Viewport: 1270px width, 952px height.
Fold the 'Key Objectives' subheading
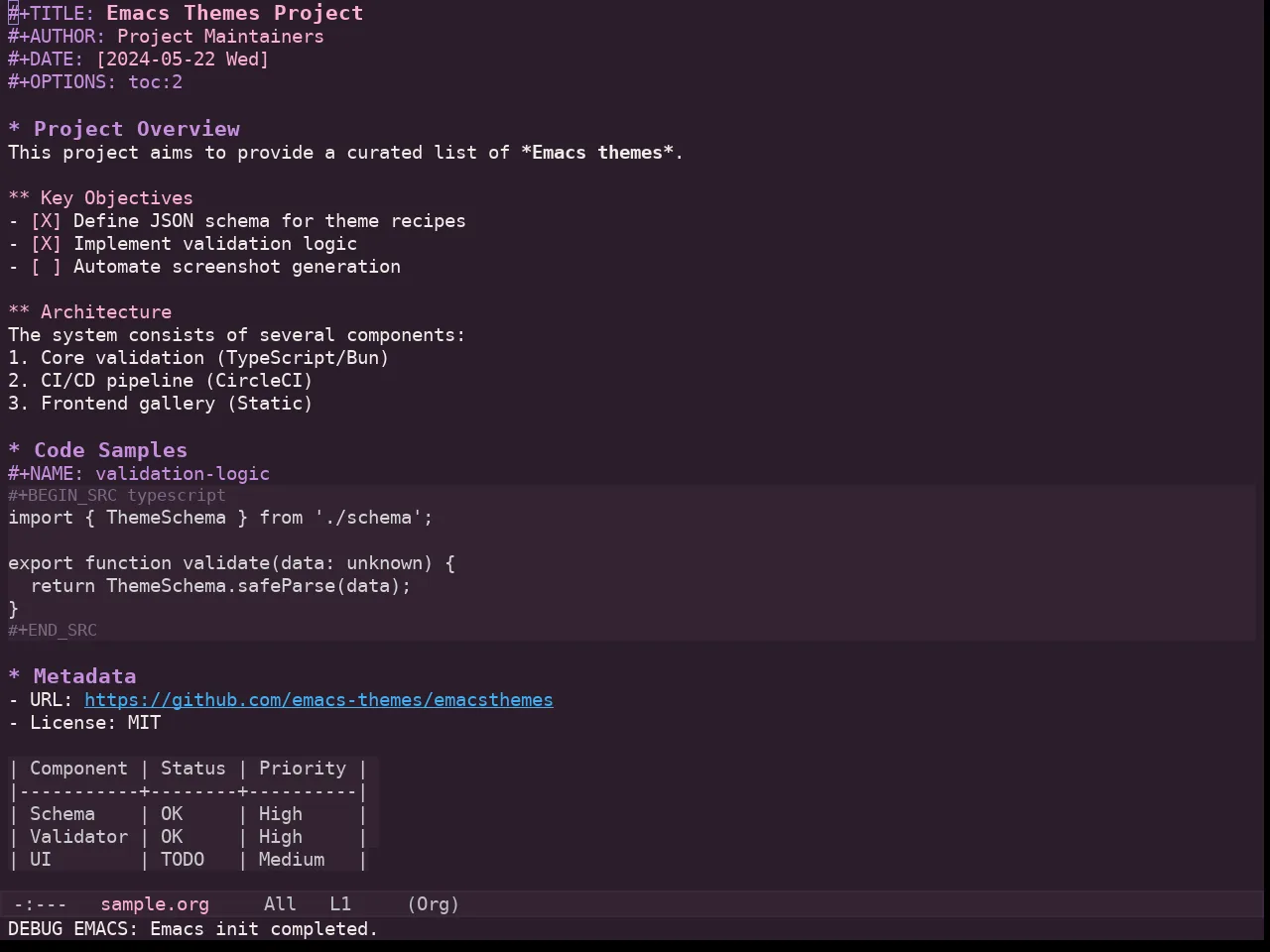click(x=100, y=198)
